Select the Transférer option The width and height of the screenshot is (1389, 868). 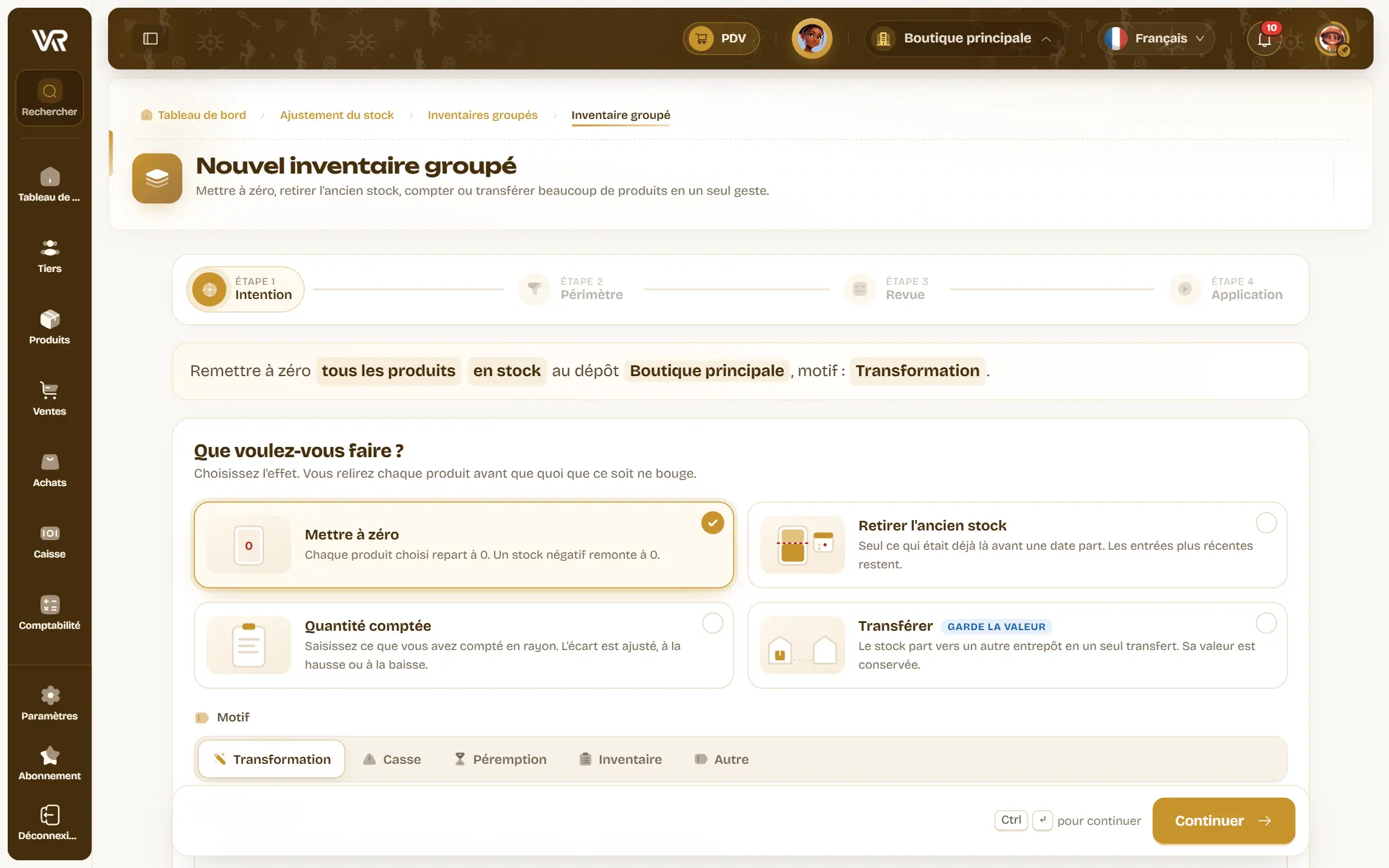coord(1017,645)
